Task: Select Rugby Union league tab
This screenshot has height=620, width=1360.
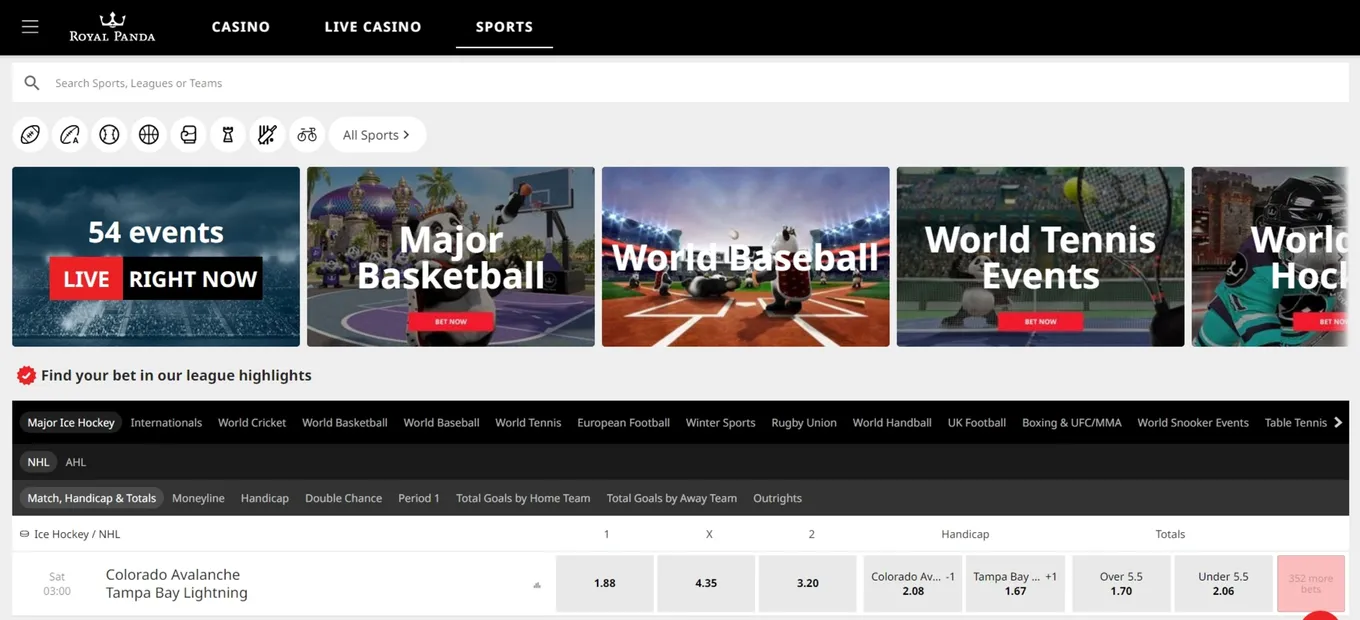Action: pos(804,422)
